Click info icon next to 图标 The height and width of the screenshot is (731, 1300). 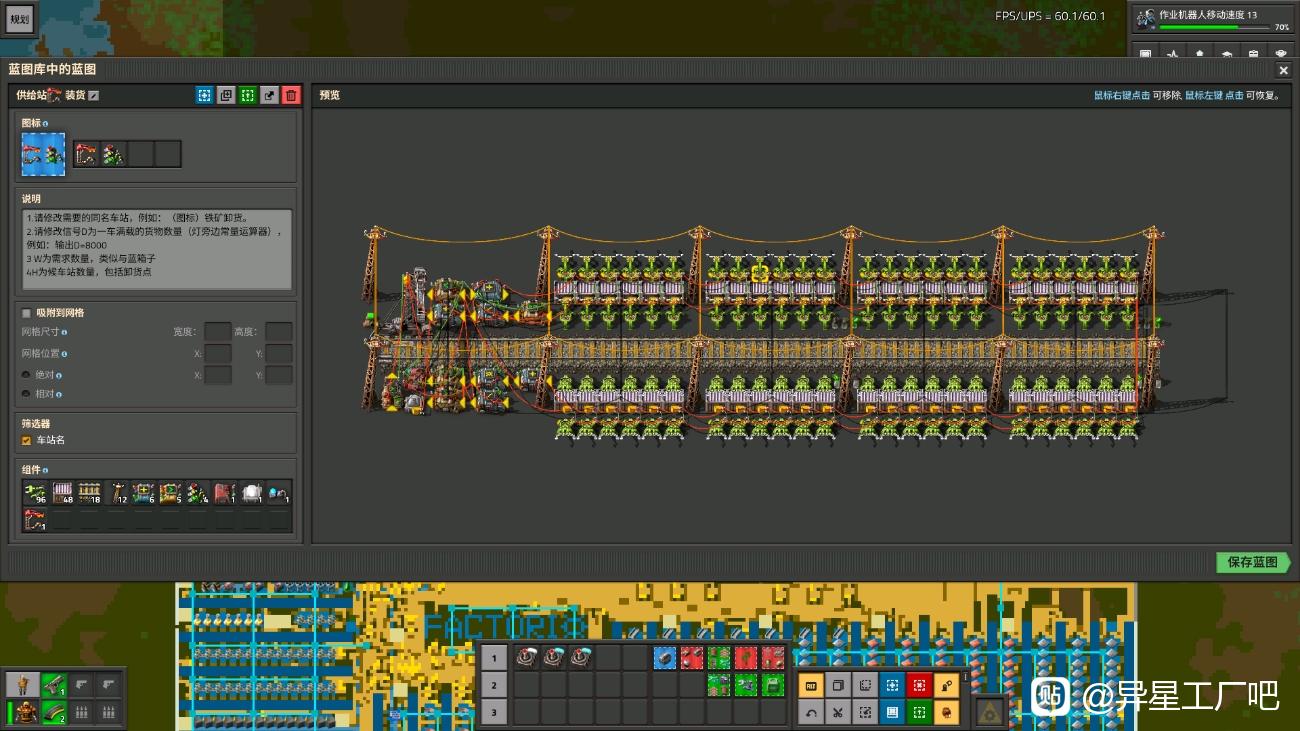46,124
